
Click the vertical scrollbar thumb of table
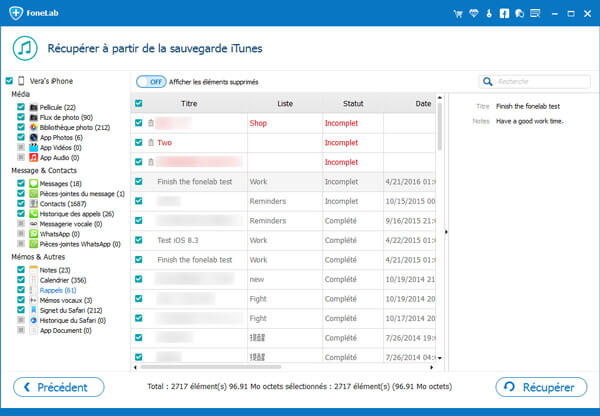pyautogui.click(x=440, y=127)
